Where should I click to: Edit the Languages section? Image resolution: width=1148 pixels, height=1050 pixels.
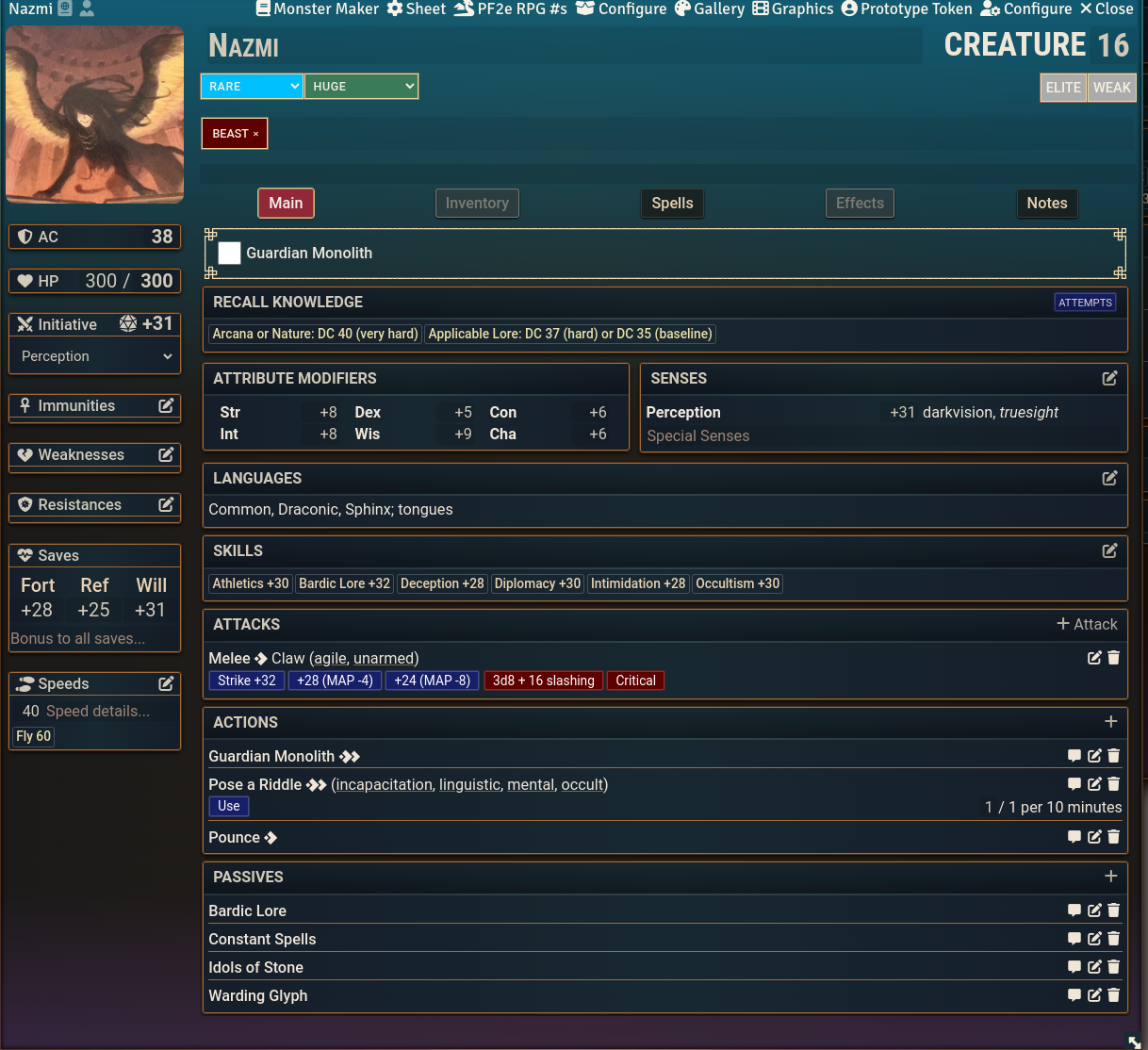1109,478
